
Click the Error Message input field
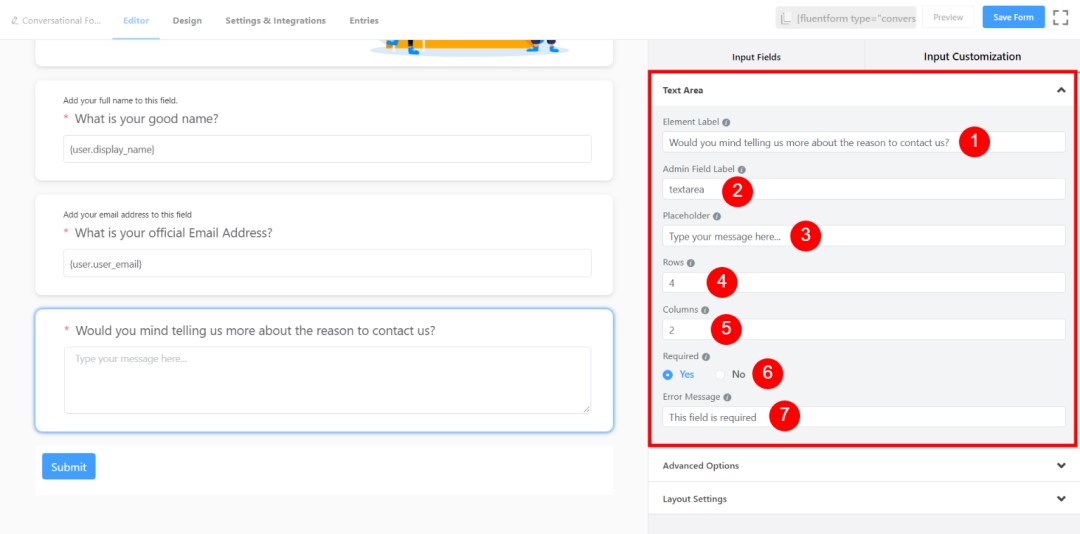tap(864, 417)
